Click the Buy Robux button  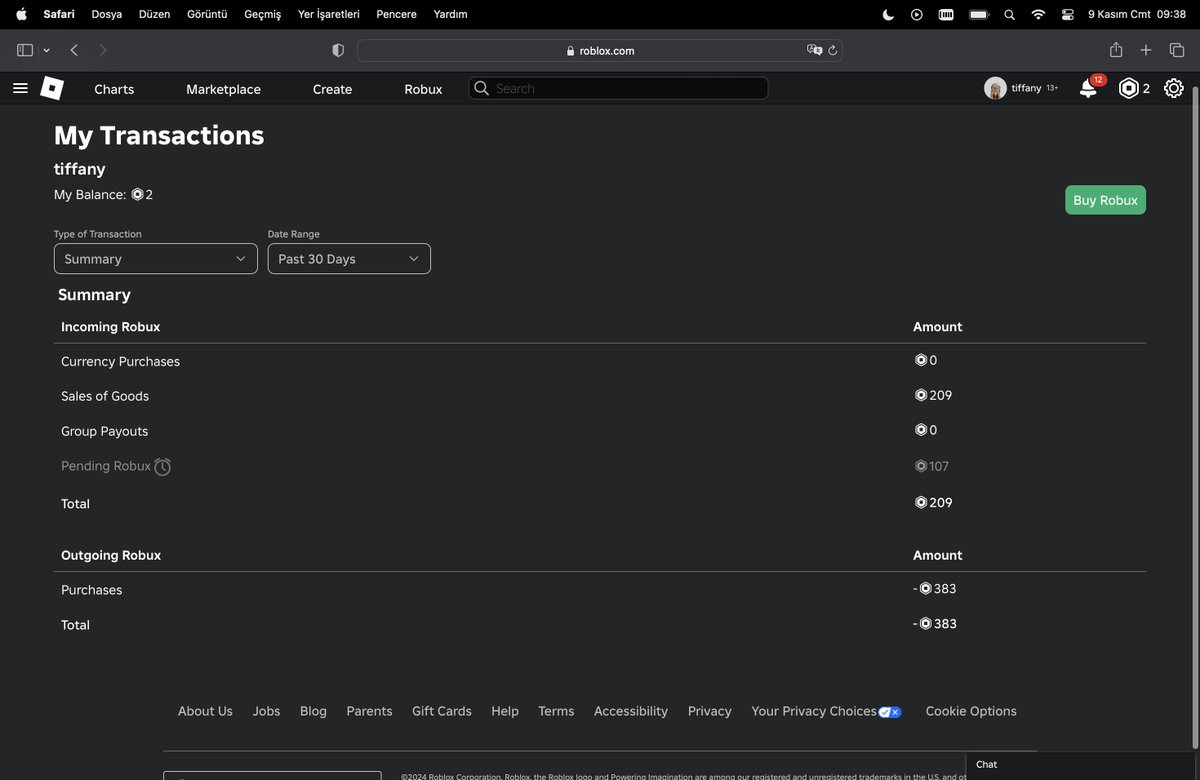tap(1105, 200)
